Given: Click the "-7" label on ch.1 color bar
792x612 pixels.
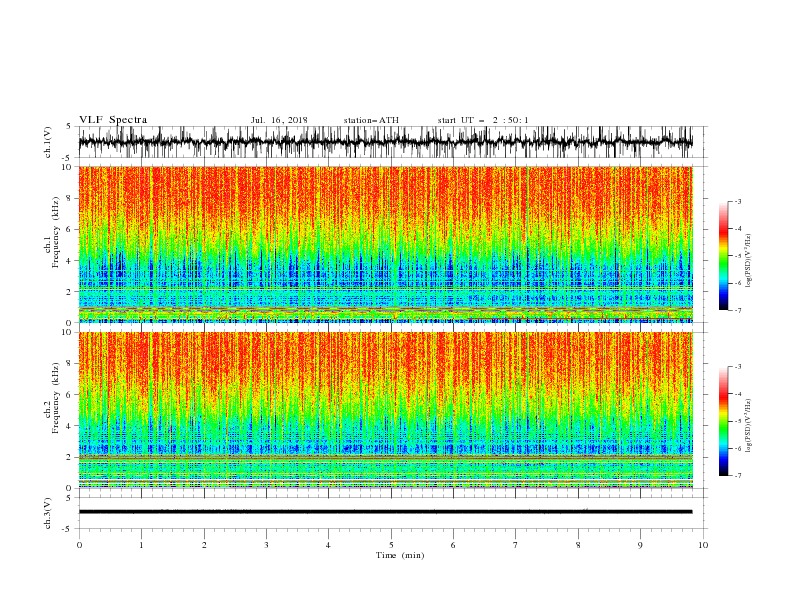Looking at the screenshot, I should [737, 310].
